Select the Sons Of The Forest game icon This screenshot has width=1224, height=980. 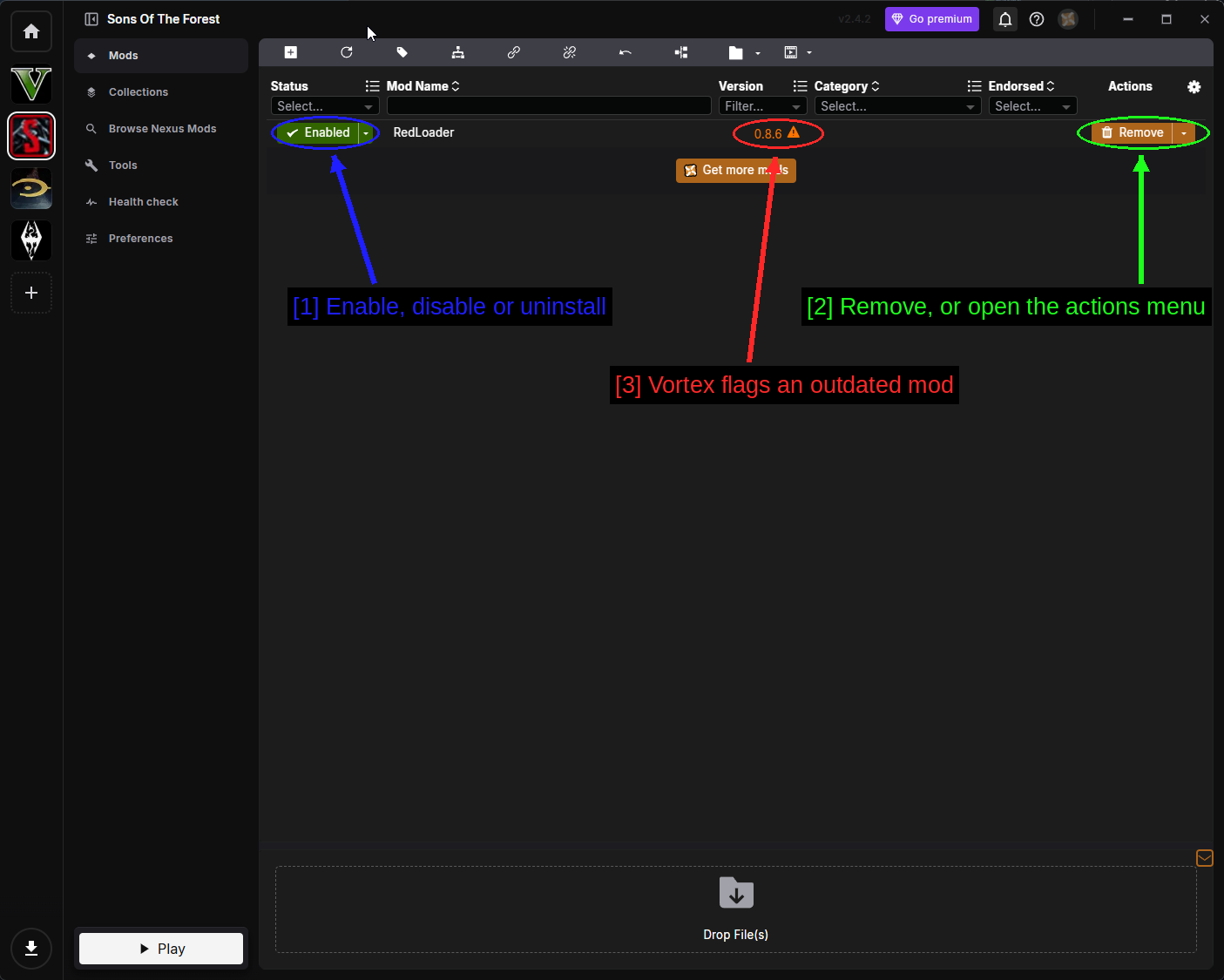point(31,136)
